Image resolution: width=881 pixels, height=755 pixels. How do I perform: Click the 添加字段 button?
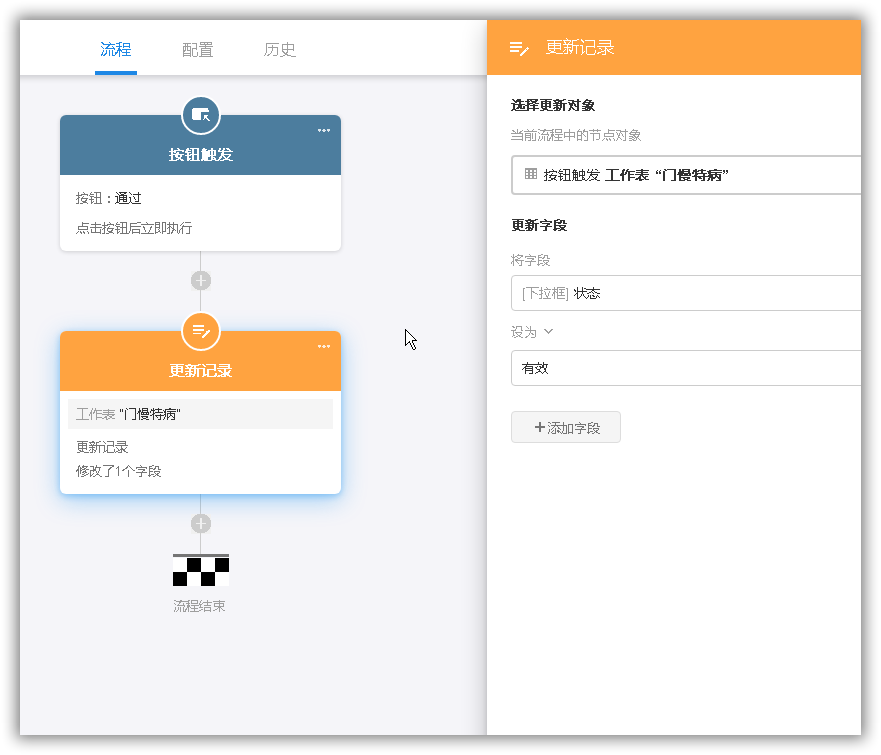coord(566,427)
